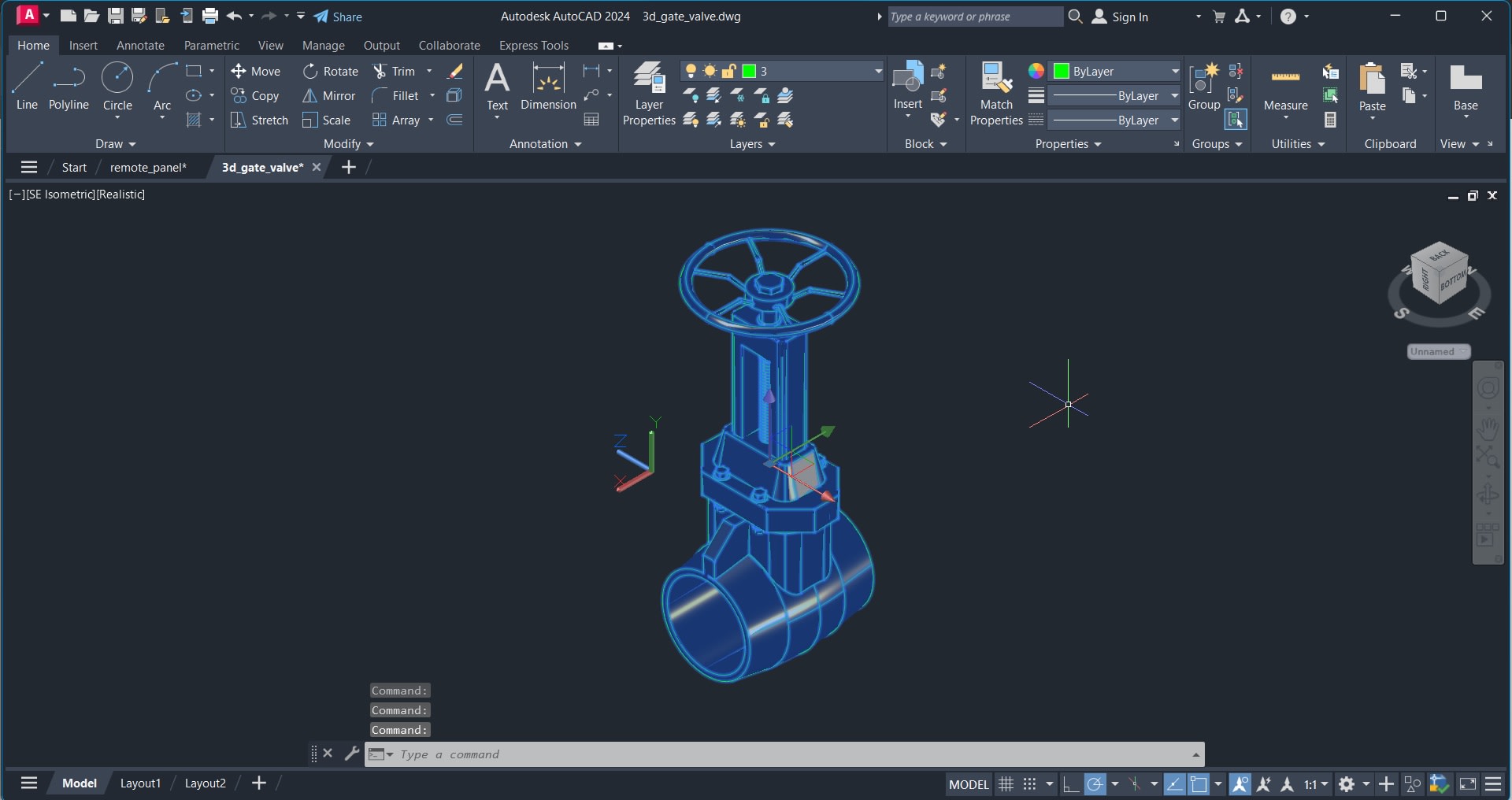1512x800 pixels.
Task: Click the Share button
Action: (339, 17)
